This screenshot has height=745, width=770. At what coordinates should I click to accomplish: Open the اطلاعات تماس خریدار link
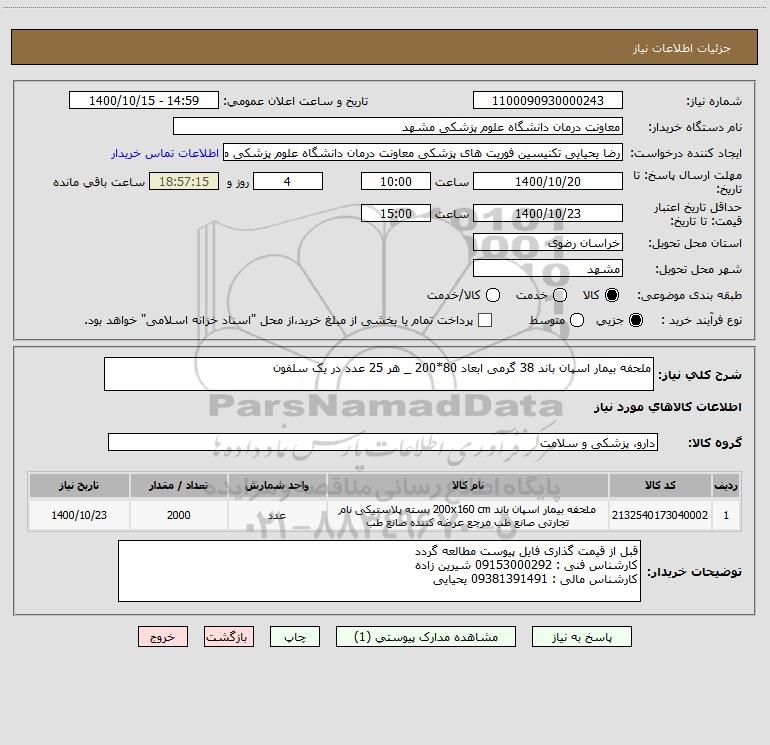[165, 153]
